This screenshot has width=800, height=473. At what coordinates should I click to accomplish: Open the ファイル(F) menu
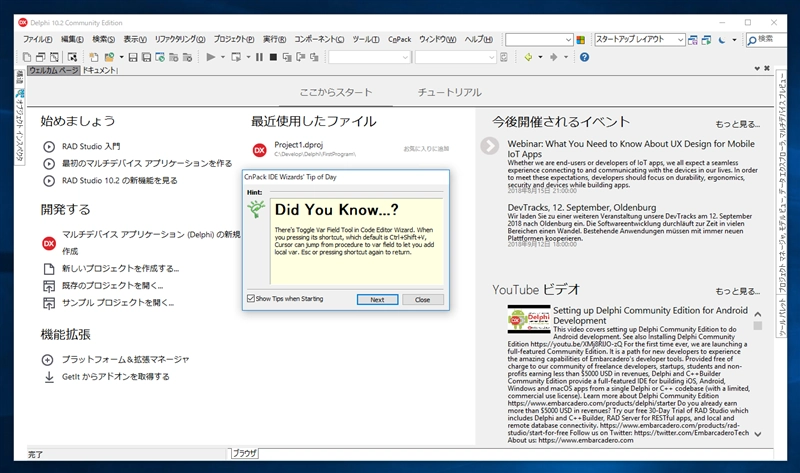click(37, 39)
